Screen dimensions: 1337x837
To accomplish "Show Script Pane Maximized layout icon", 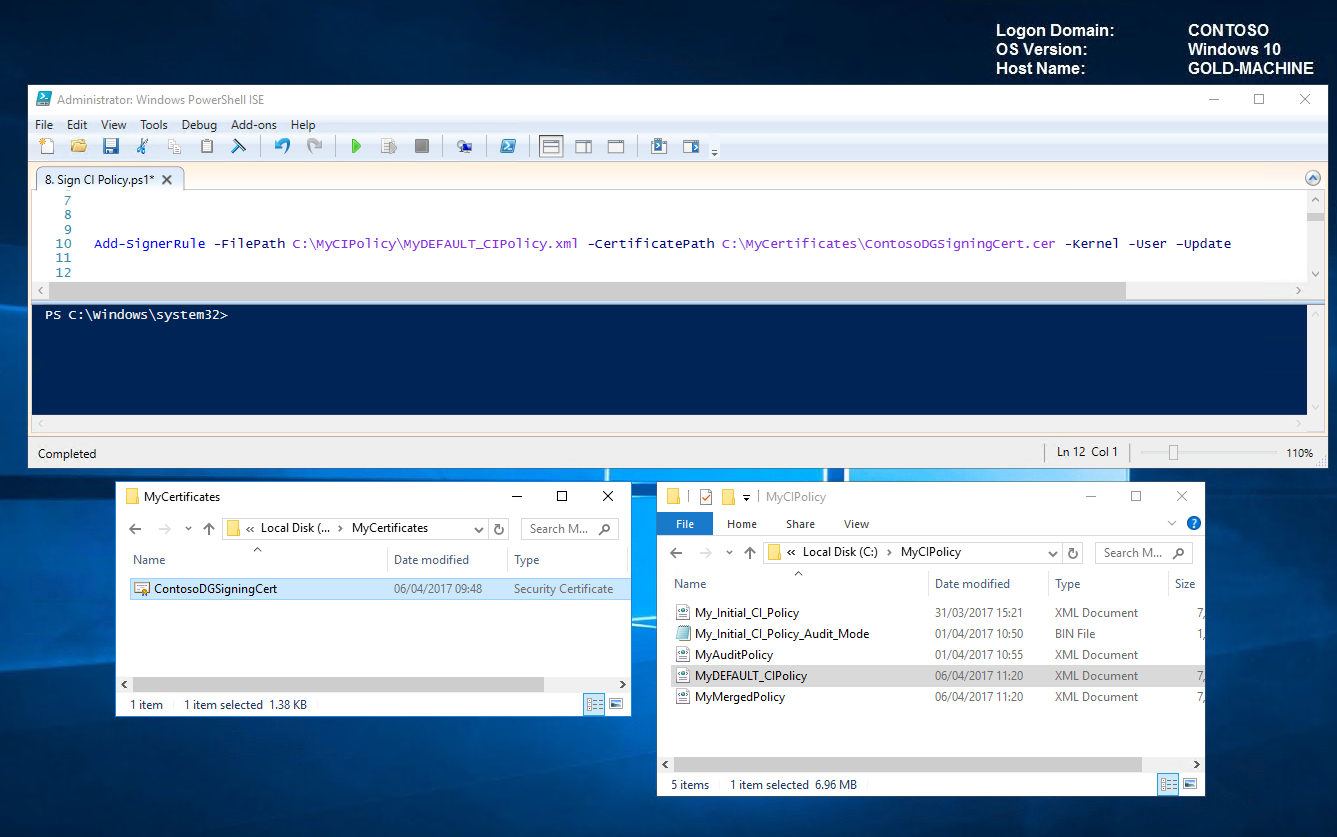I will [616, 147].
